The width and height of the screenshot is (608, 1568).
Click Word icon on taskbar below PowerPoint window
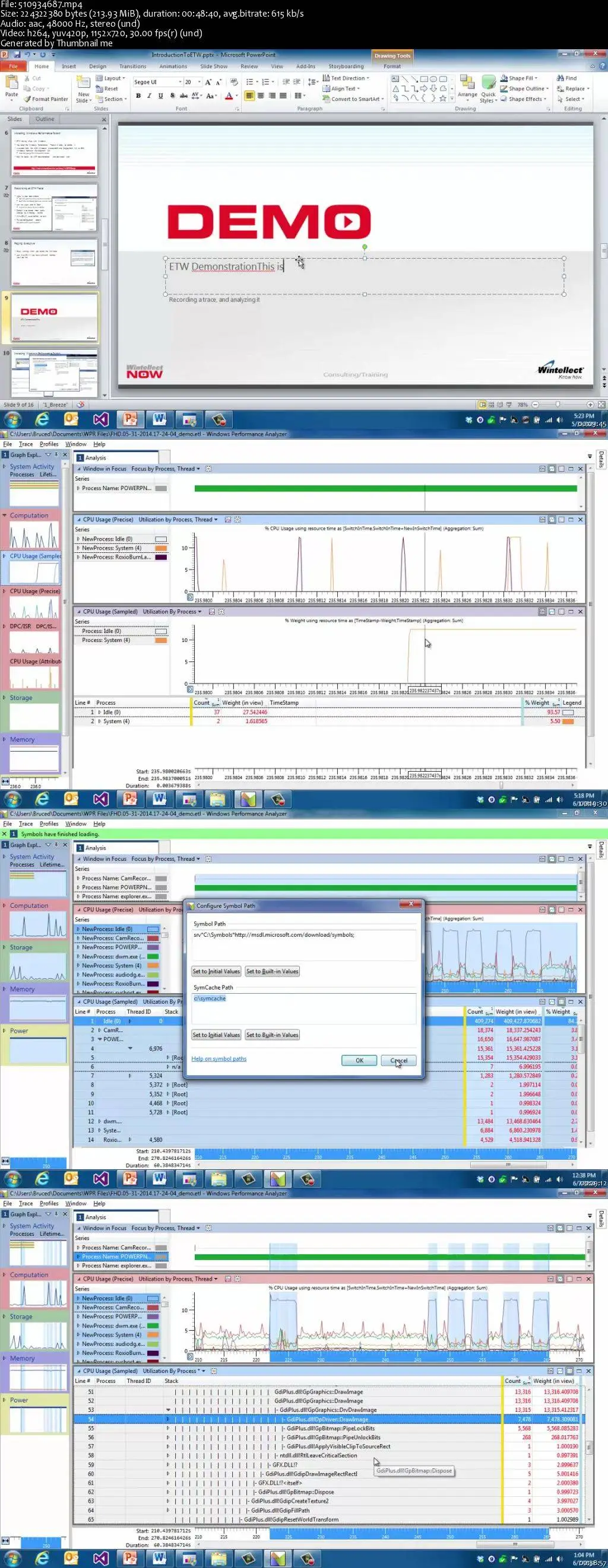(160, 419)
